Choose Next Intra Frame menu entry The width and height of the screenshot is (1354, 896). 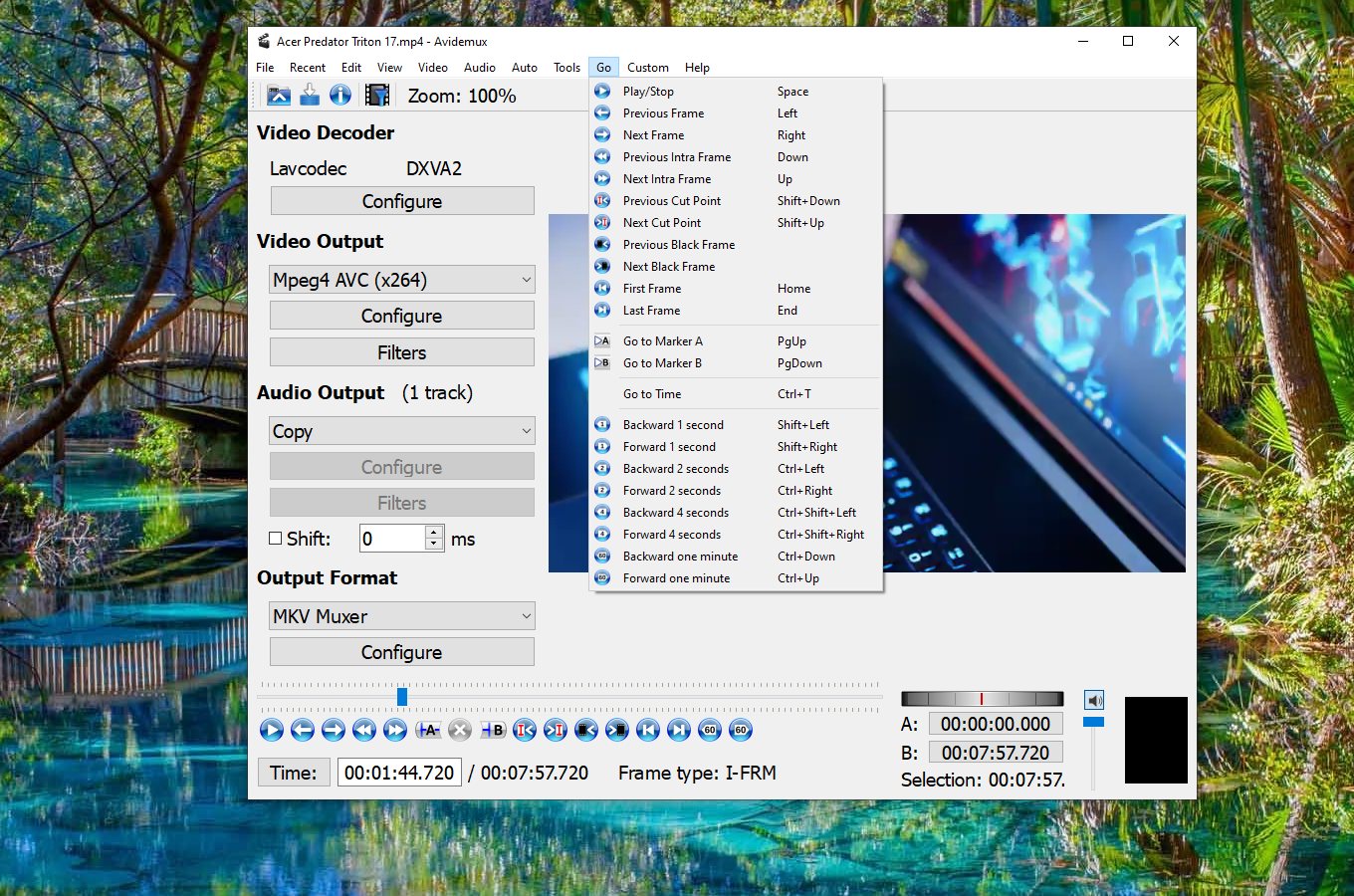[736, 179]
